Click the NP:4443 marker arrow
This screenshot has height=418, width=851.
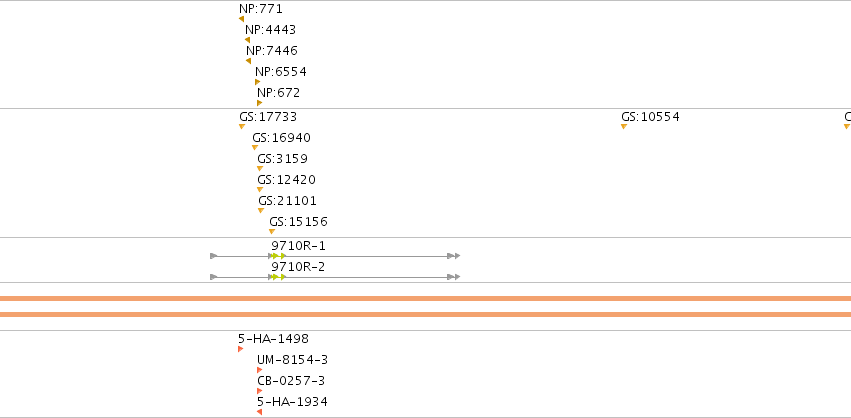[x=247, y=40]
